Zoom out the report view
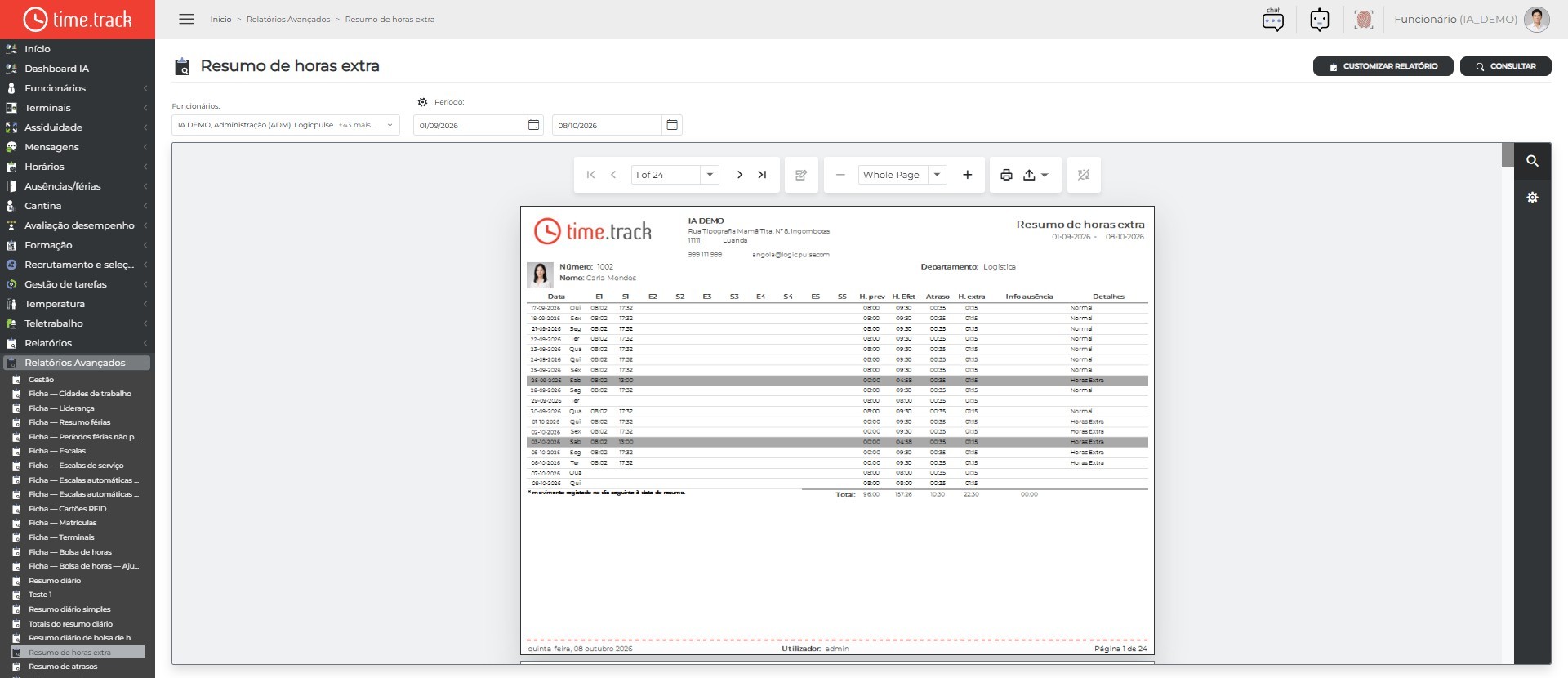This screenshot has width=1568, height=678. [x=840, y=175]
